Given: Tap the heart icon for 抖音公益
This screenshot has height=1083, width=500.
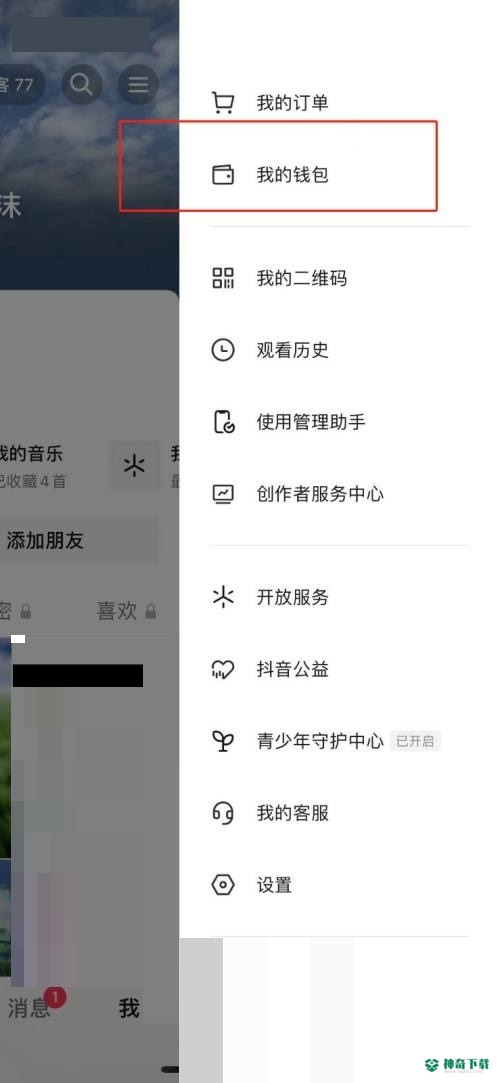Looking at the screenshot, I should click(x=222, y=669).
